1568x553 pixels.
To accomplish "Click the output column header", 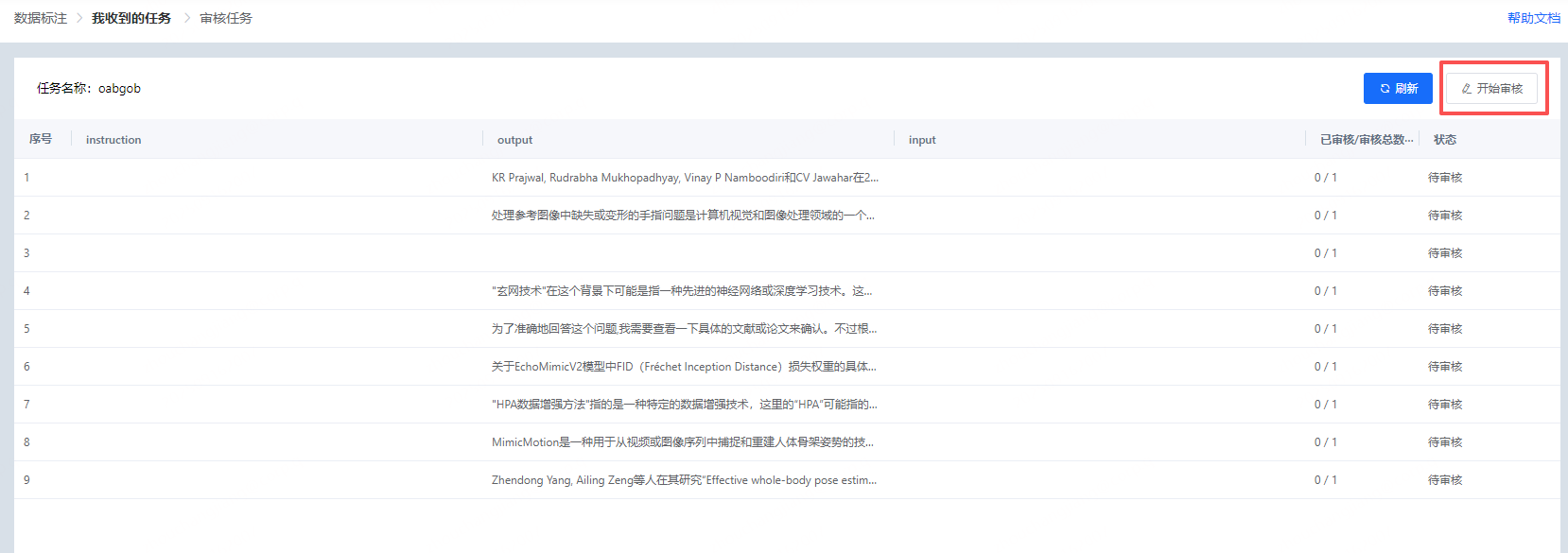I will pos(514,139).
